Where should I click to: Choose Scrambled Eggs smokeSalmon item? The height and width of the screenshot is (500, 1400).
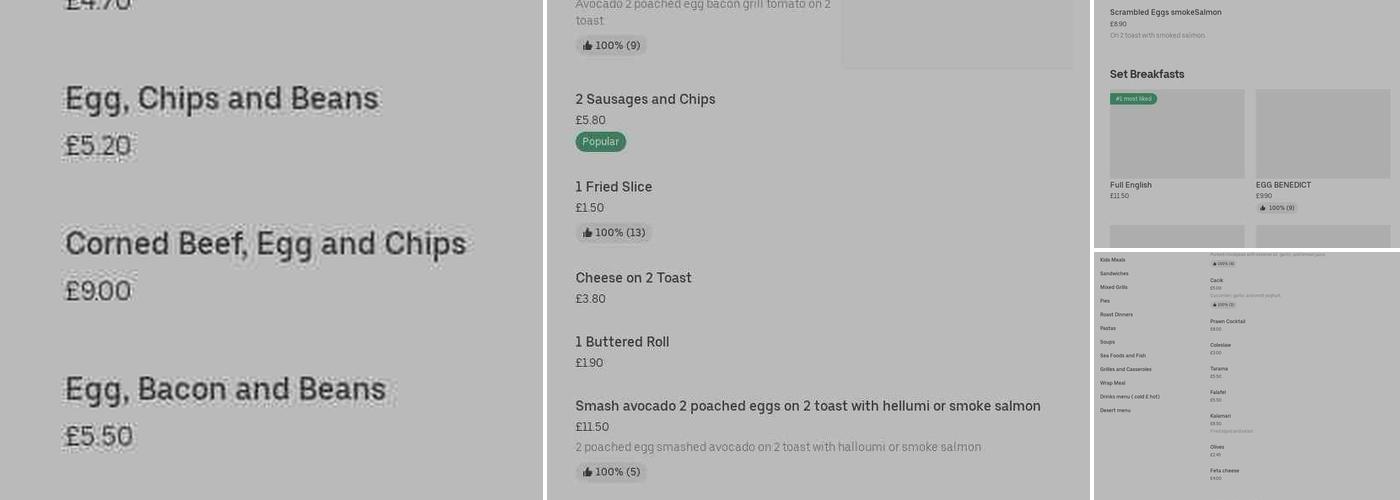coord(1165,13)
